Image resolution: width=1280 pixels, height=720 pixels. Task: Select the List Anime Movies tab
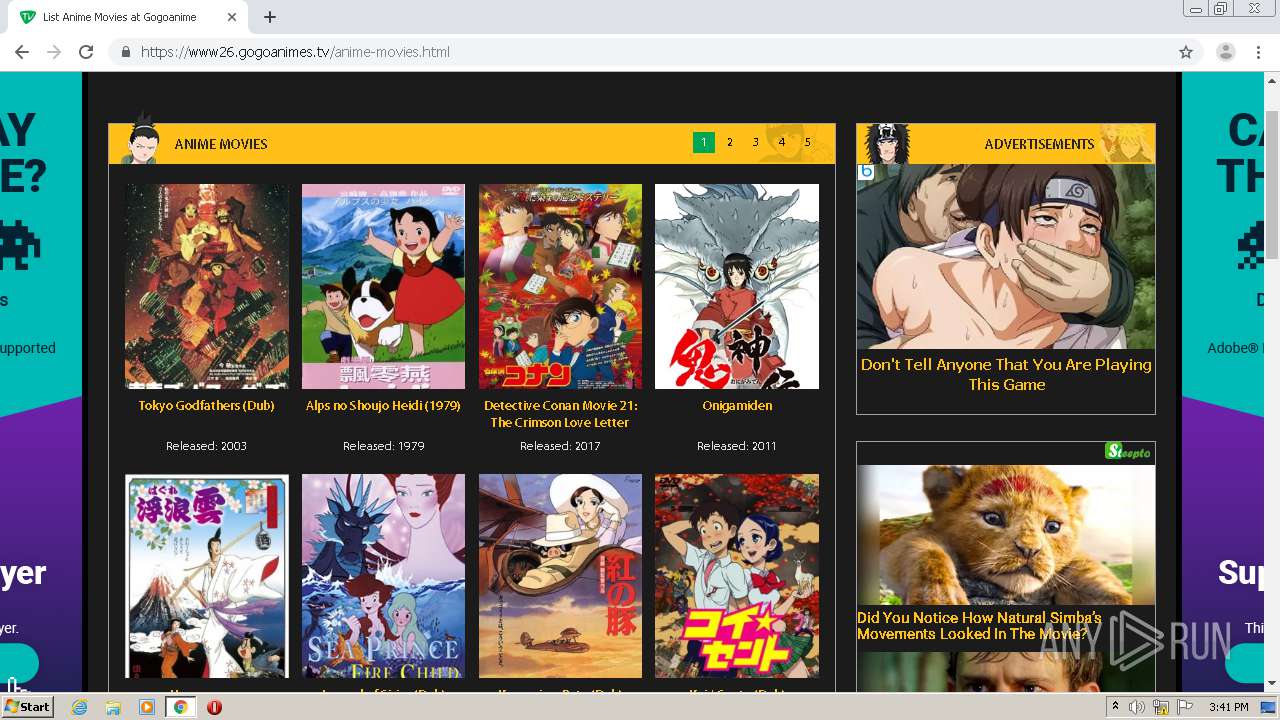(128, 17)
